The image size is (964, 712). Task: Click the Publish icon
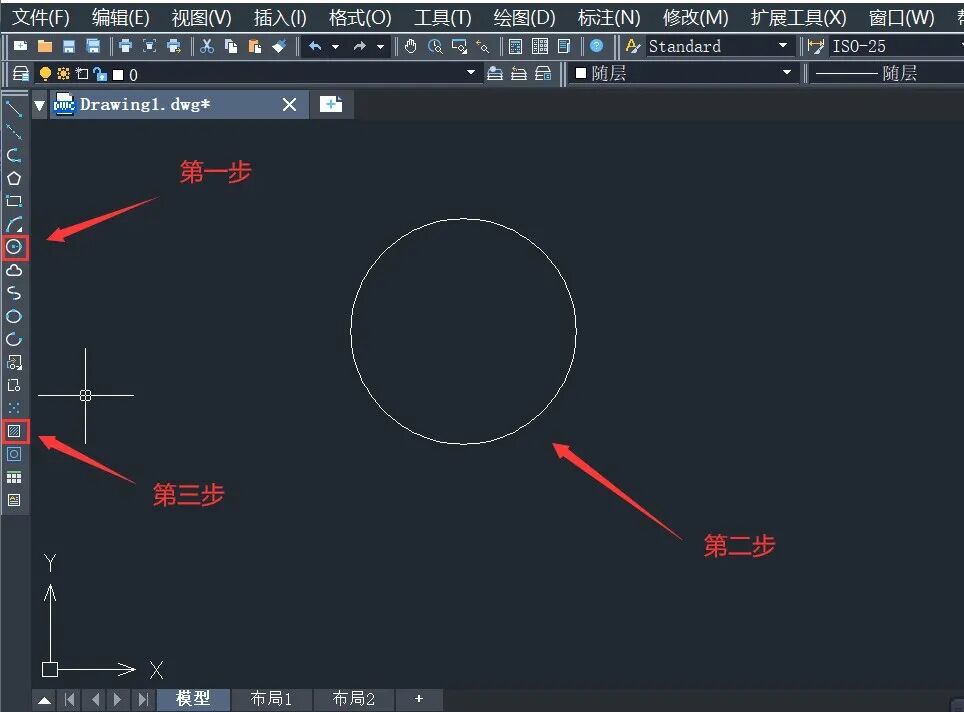click(174, 46)
